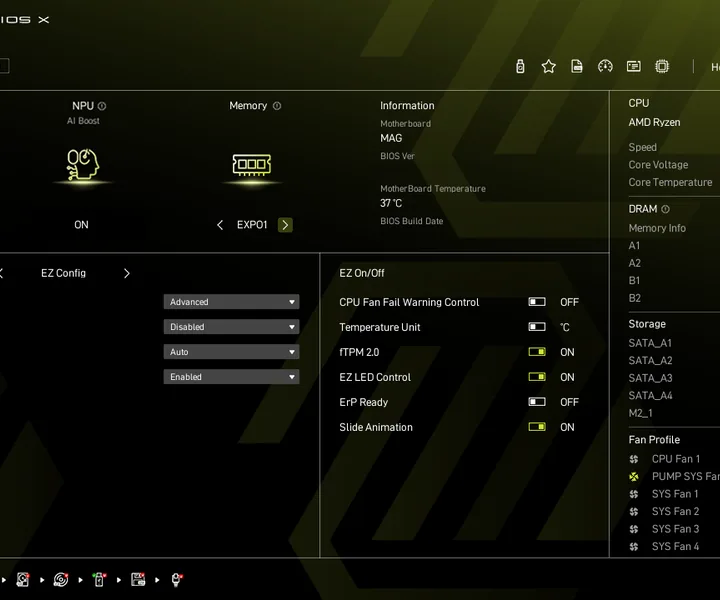Screen dimensions: 720x600
Task: Open the CPU Fan 1 profile
Action: coord(676,459)
